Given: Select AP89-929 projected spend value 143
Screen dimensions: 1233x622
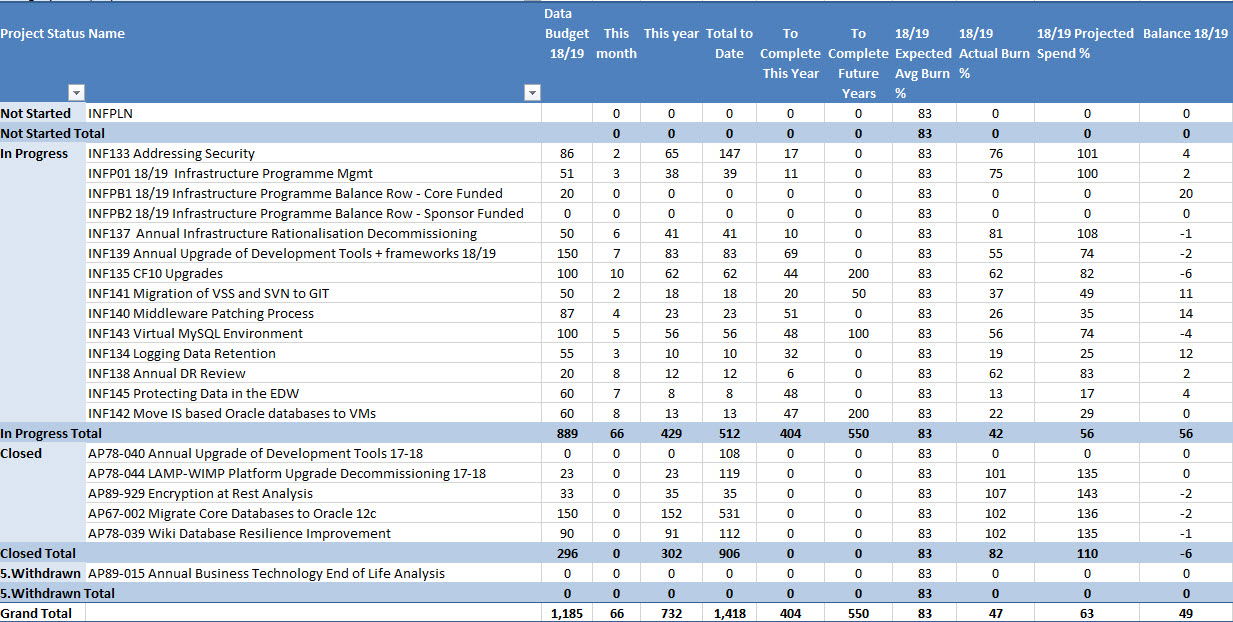Looking at the screenshot, I should 1087,493.
